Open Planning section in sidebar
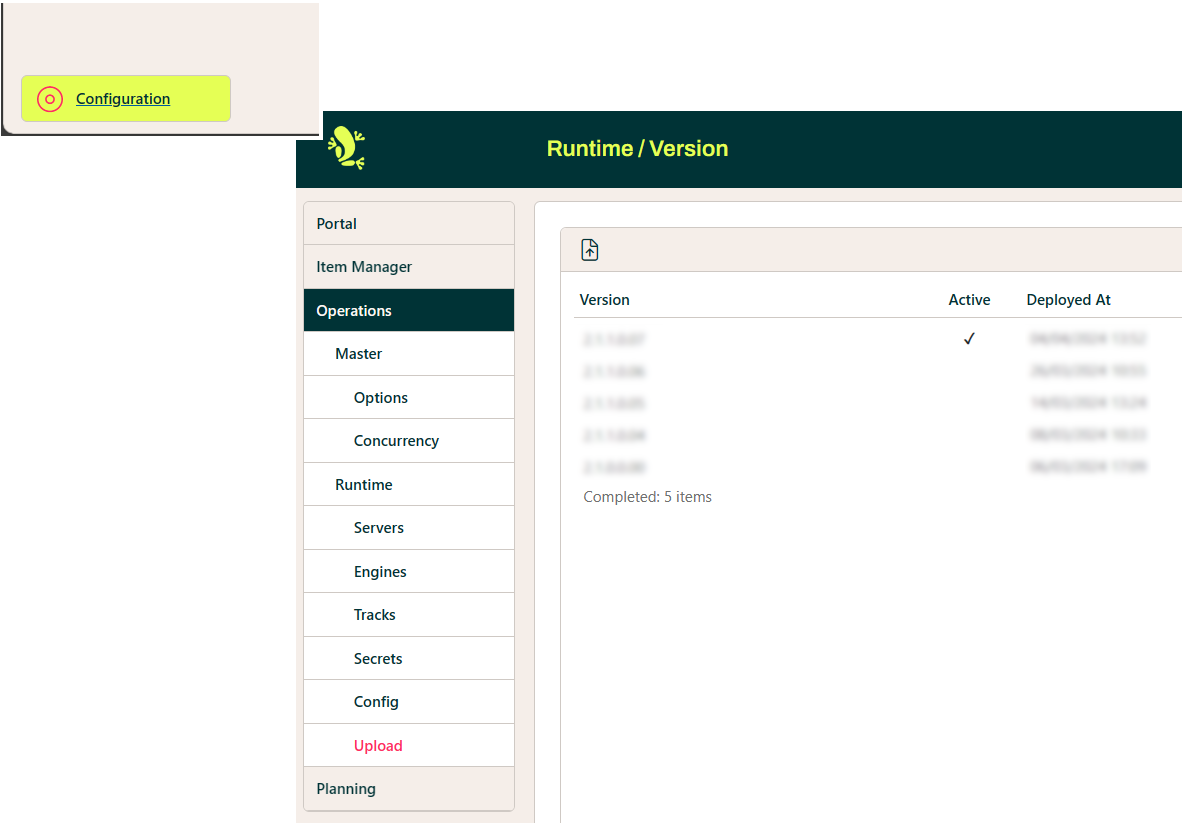The height and width of the screenshot is (823, 1182). click(346, 789)
